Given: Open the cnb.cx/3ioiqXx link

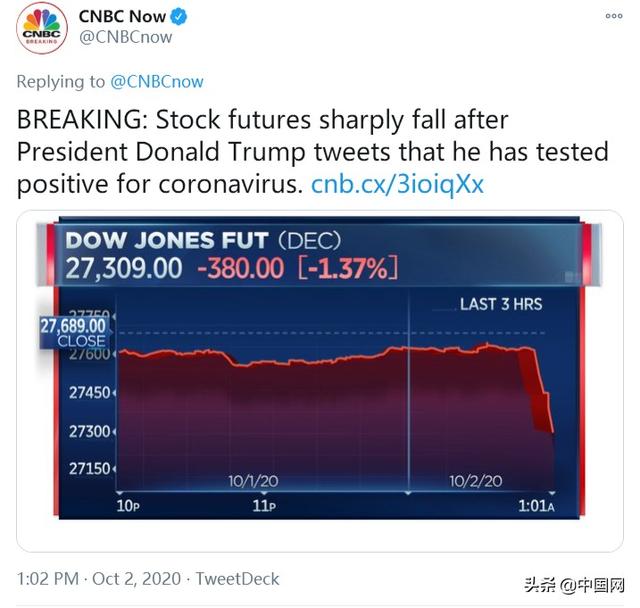Looking at the screenshot, I should tap(398, 184).
